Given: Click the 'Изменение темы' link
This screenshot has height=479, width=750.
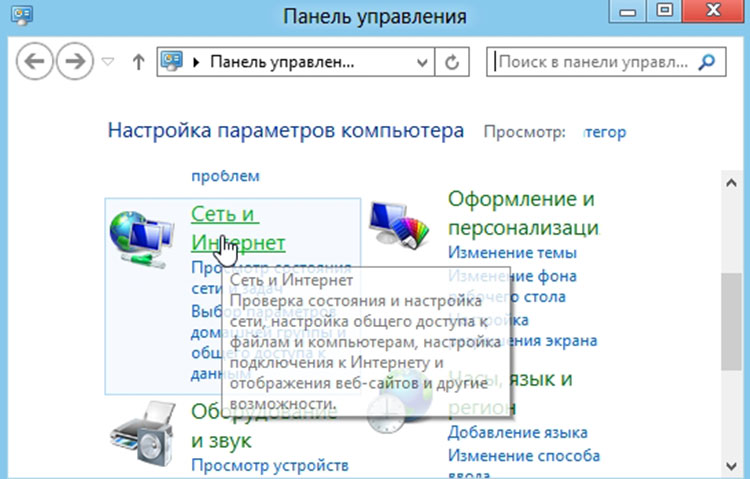Looking at the screenshot, I should [503, 252].
